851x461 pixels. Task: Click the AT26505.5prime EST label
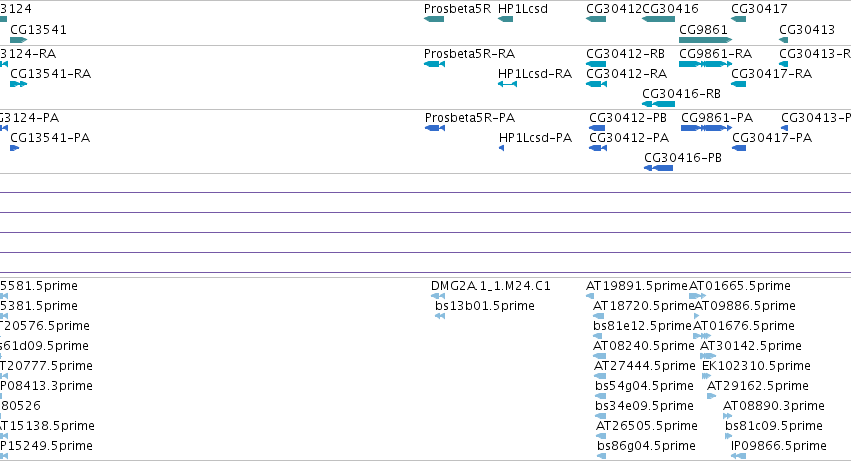(x=647, y=426)
